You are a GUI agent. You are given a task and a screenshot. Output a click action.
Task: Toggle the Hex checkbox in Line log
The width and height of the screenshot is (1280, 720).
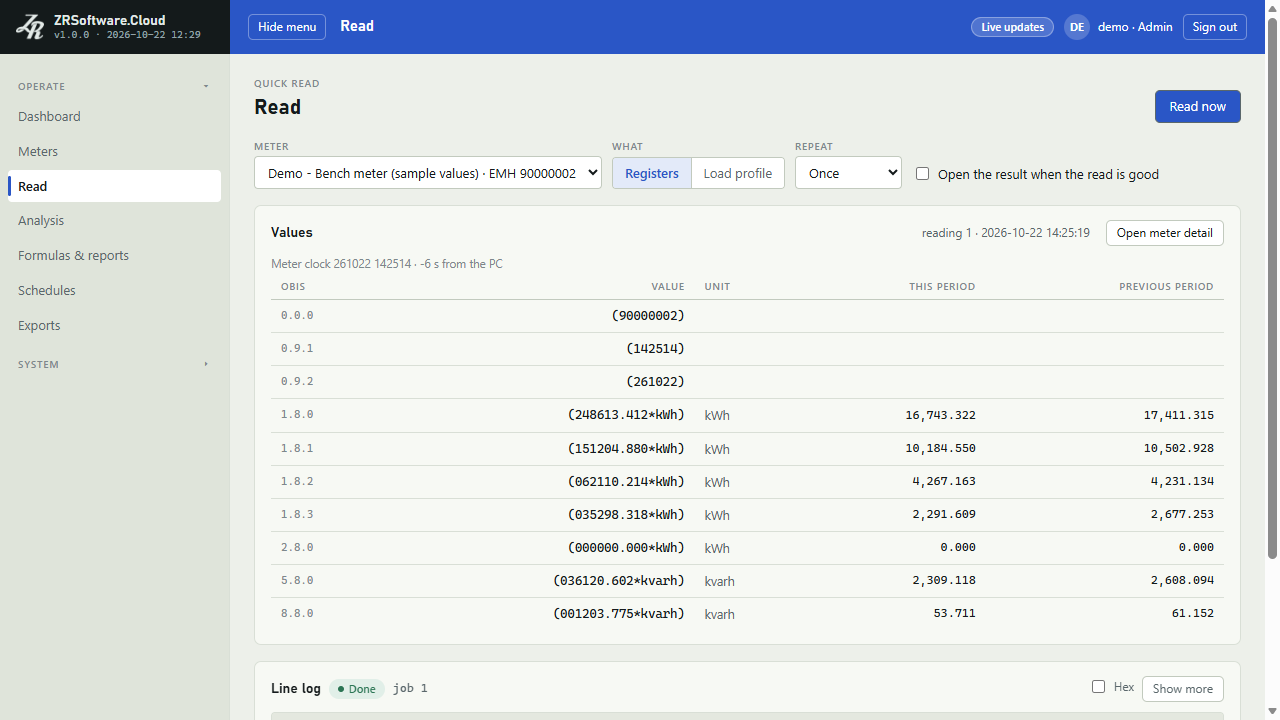[1098, 687]
